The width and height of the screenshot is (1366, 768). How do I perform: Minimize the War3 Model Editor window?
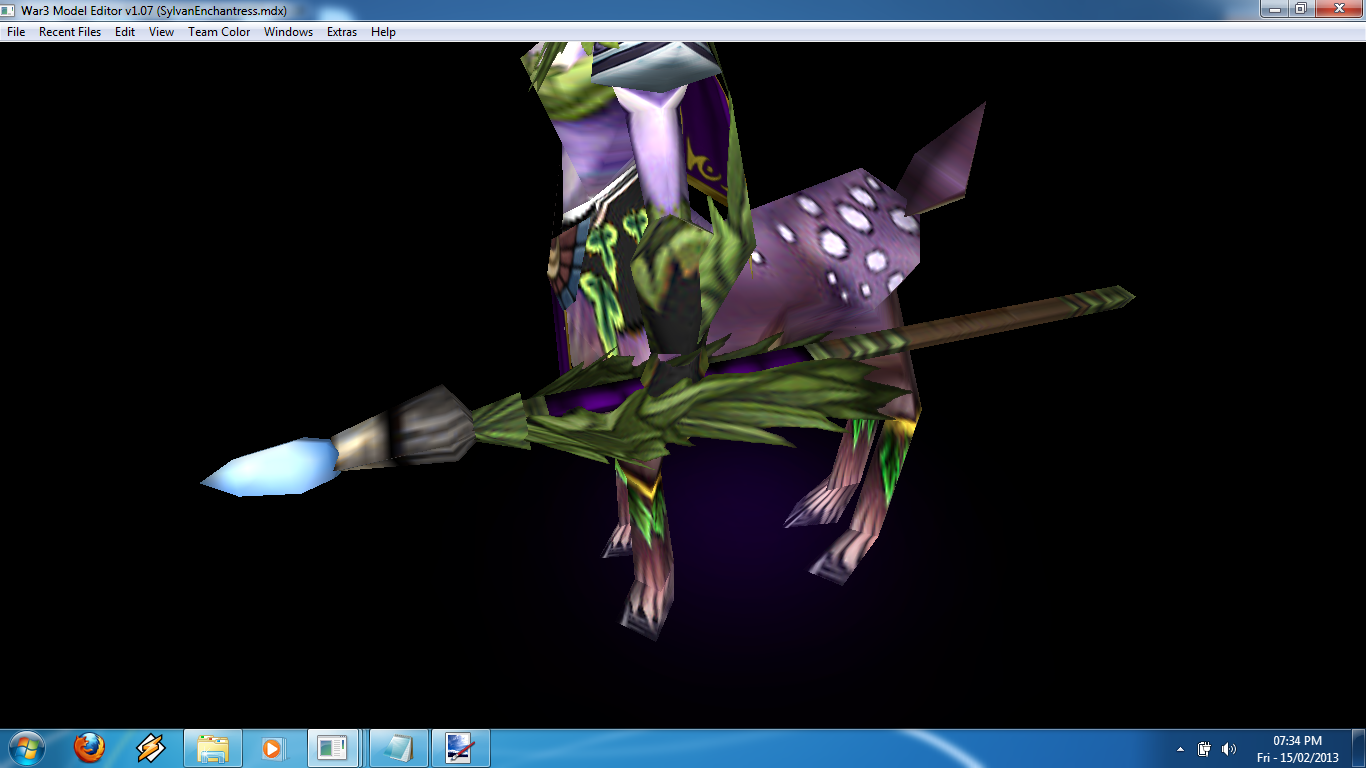coord(1273,9)
